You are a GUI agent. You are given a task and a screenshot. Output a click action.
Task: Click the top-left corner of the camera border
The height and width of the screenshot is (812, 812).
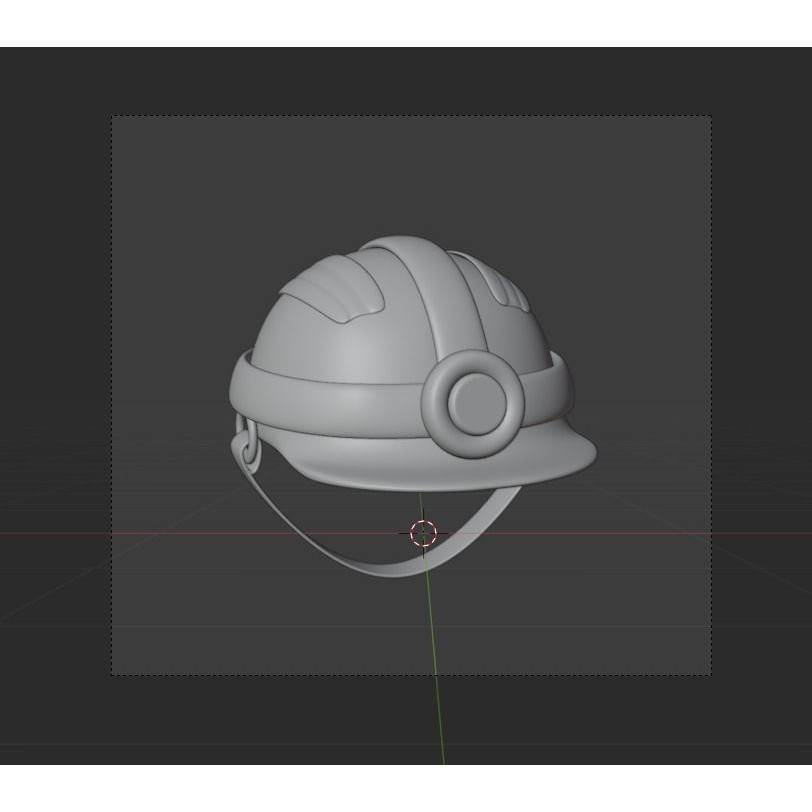110,113
